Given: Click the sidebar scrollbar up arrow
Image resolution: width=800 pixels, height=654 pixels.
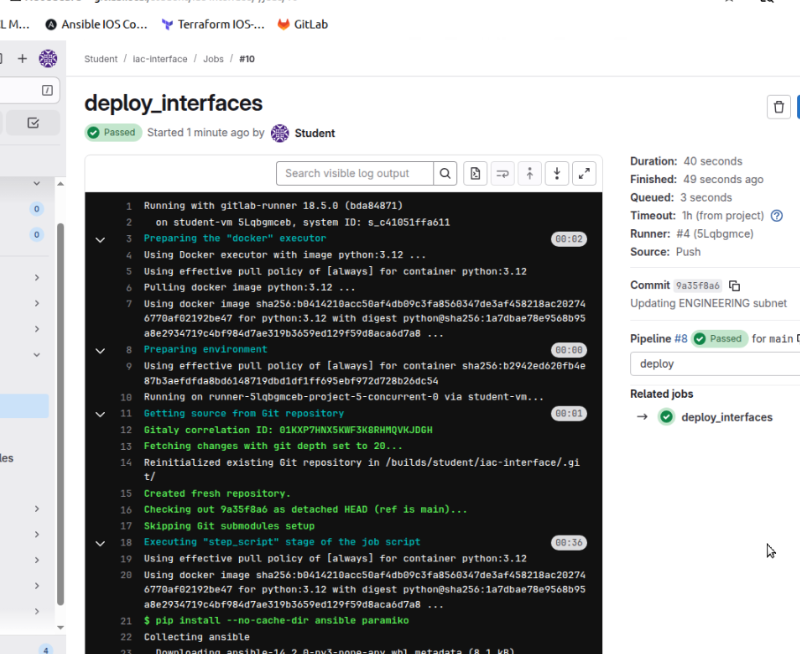Looking at the screenshot, I should [x=60, y=184].
